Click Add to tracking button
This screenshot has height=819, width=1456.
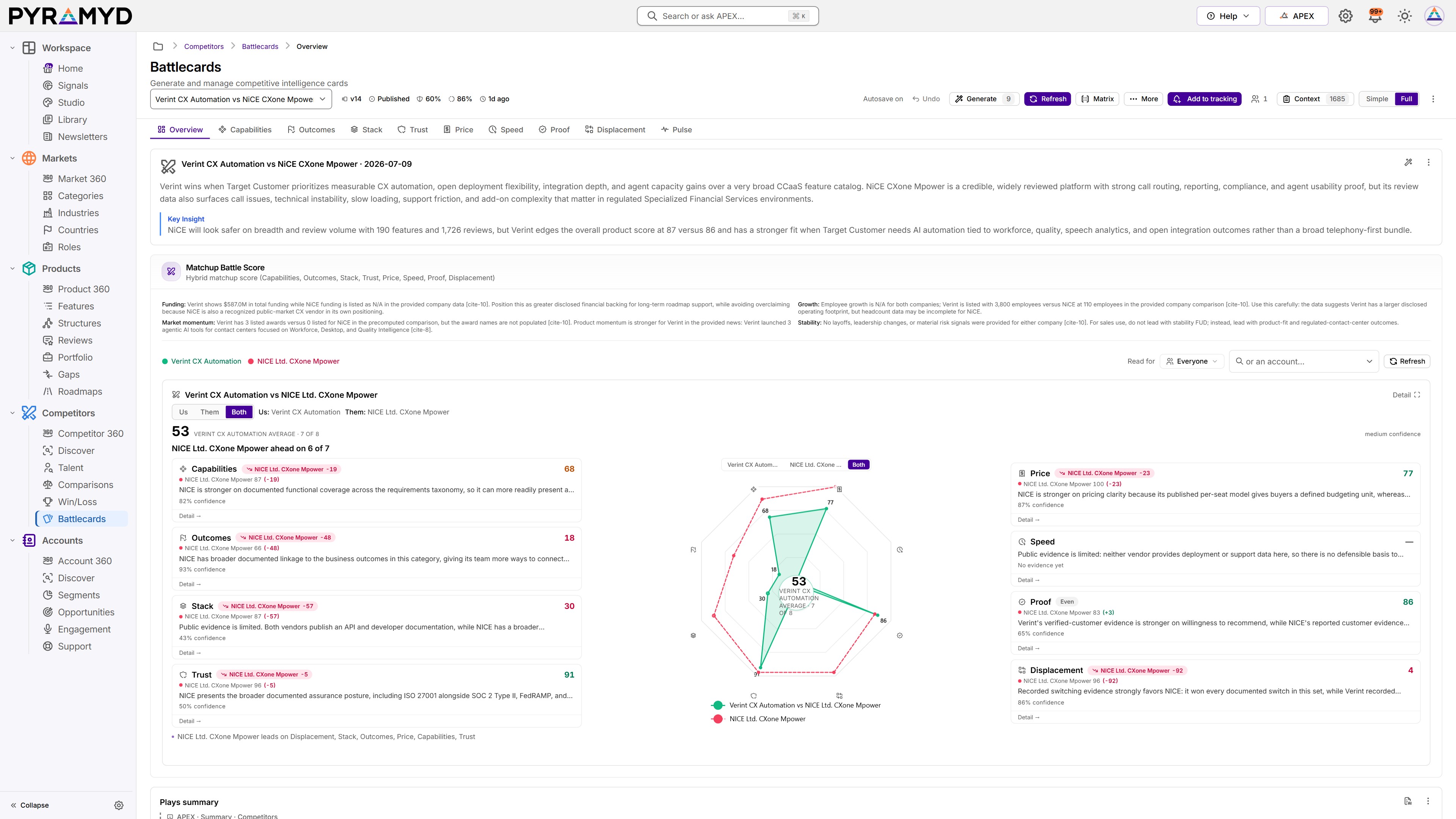[1205, 99]
